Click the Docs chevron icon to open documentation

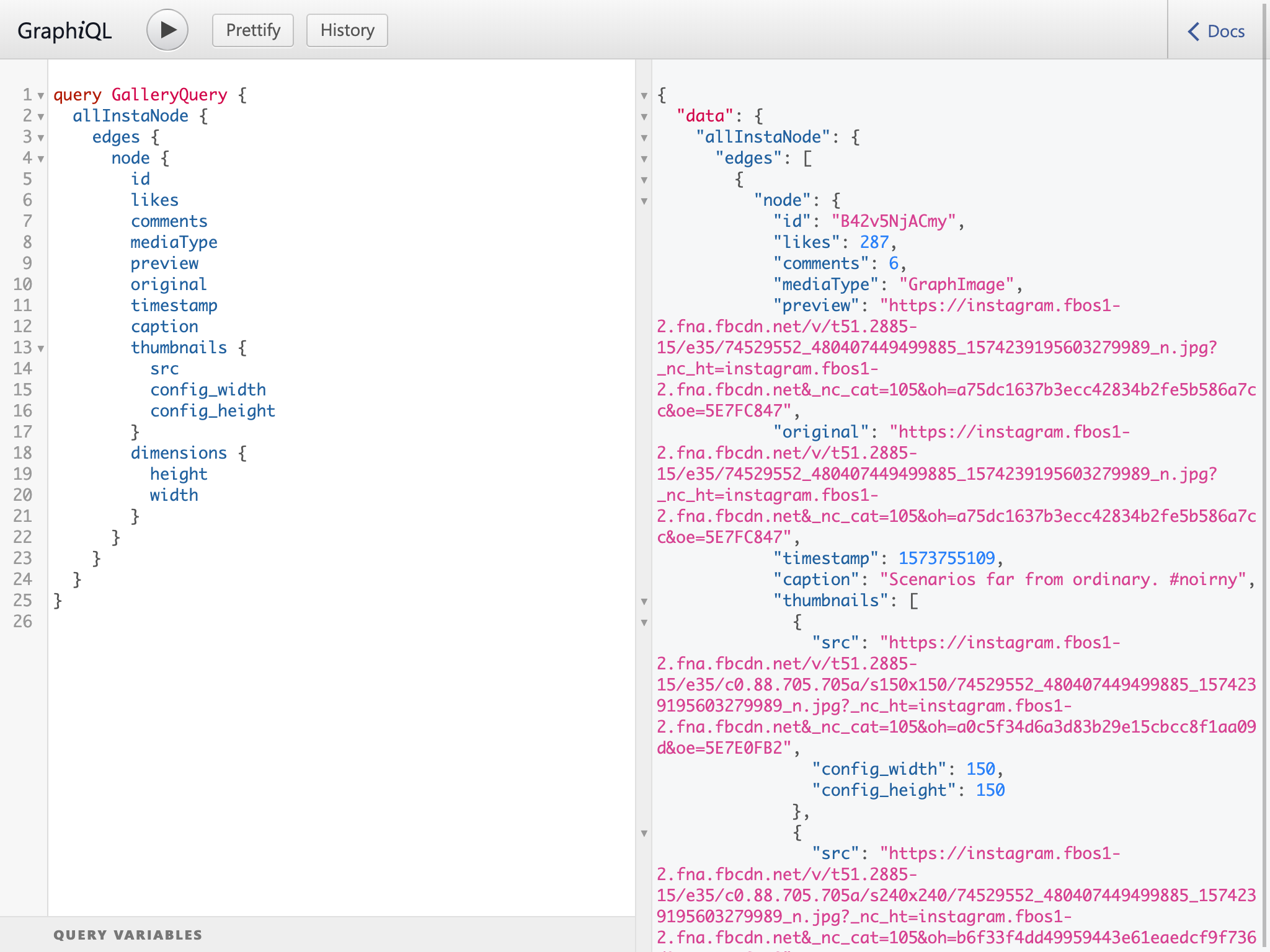(x=1192, y=30)
